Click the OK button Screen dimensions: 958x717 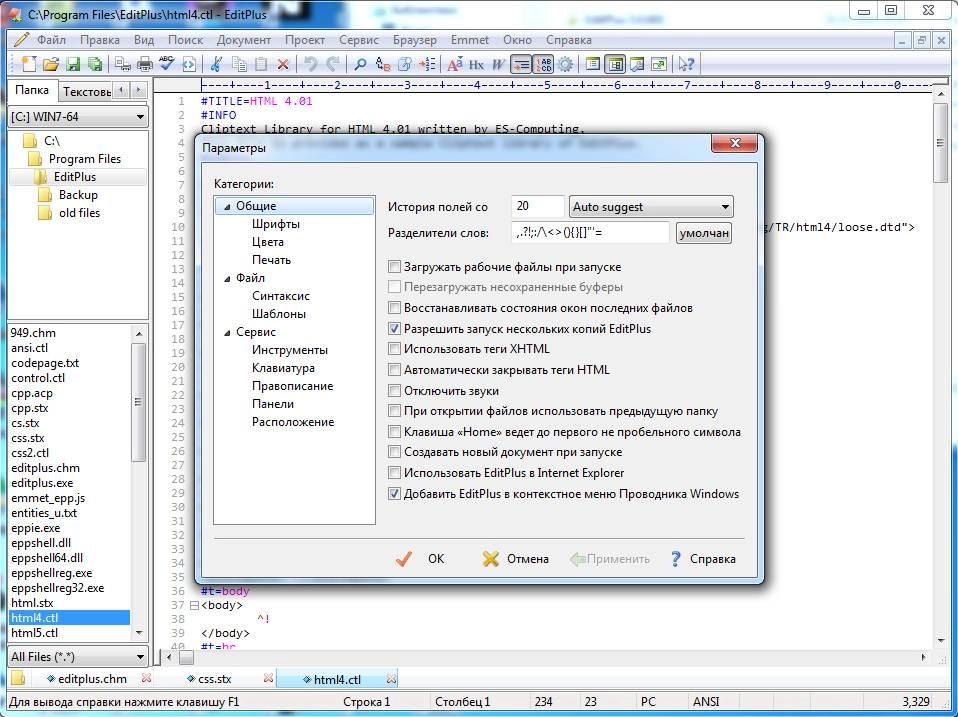point(420,559)
